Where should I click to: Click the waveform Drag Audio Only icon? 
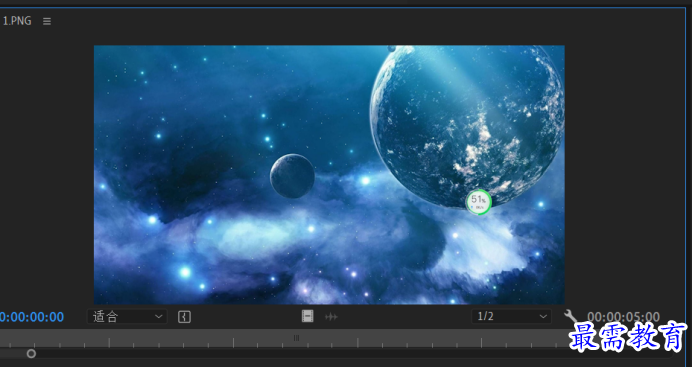331,317
